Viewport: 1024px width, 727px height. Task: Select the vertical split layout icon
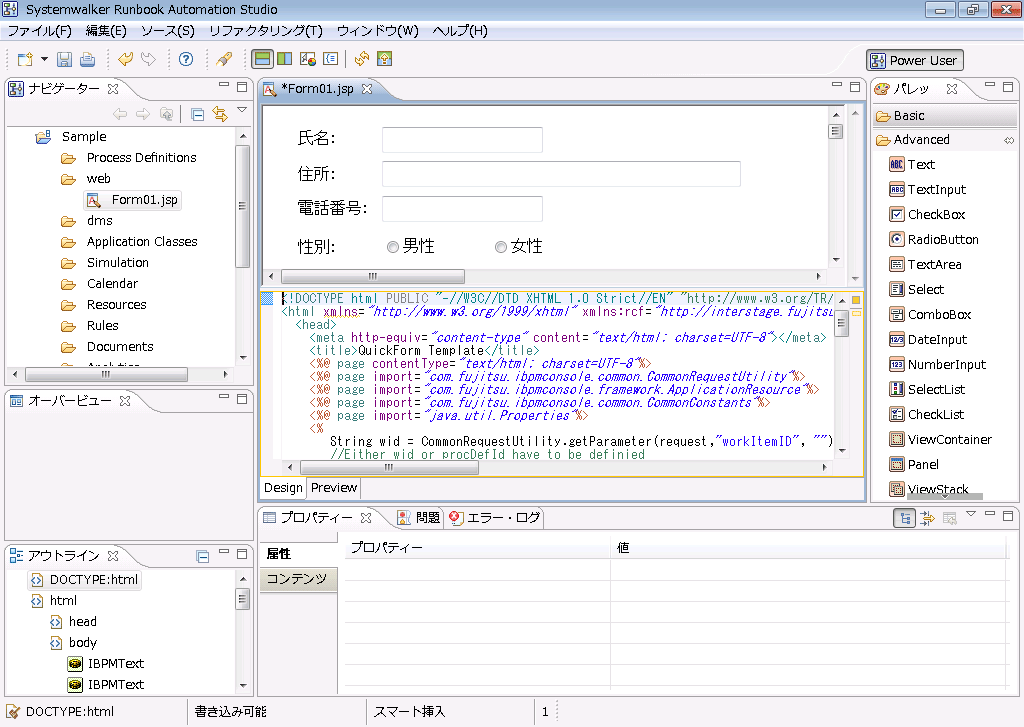[285, 59]
